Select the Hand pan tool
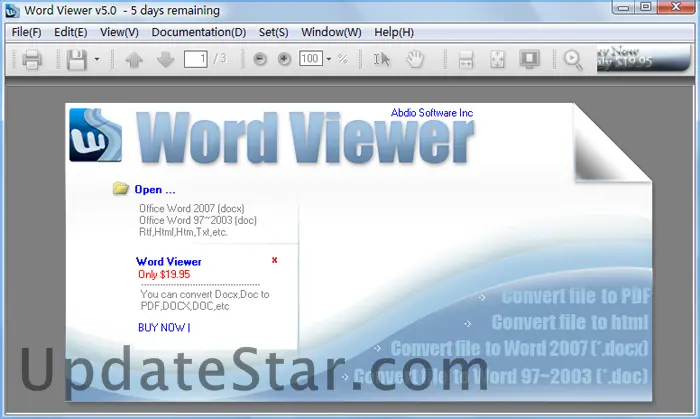Viewport: 700px width, 419px height. pos(415,59)
